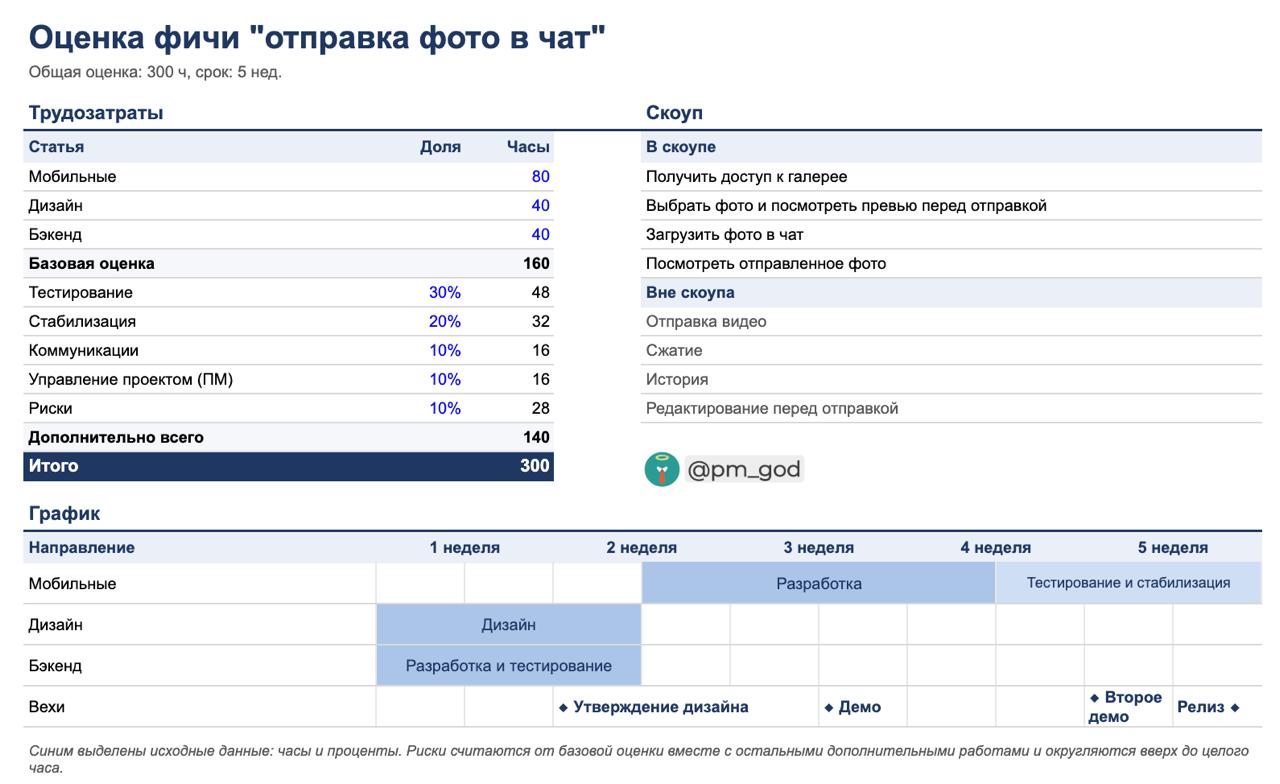
Task: Click the 10% share in Управление проектом (ПМ) row
Action: coord(445,380)
